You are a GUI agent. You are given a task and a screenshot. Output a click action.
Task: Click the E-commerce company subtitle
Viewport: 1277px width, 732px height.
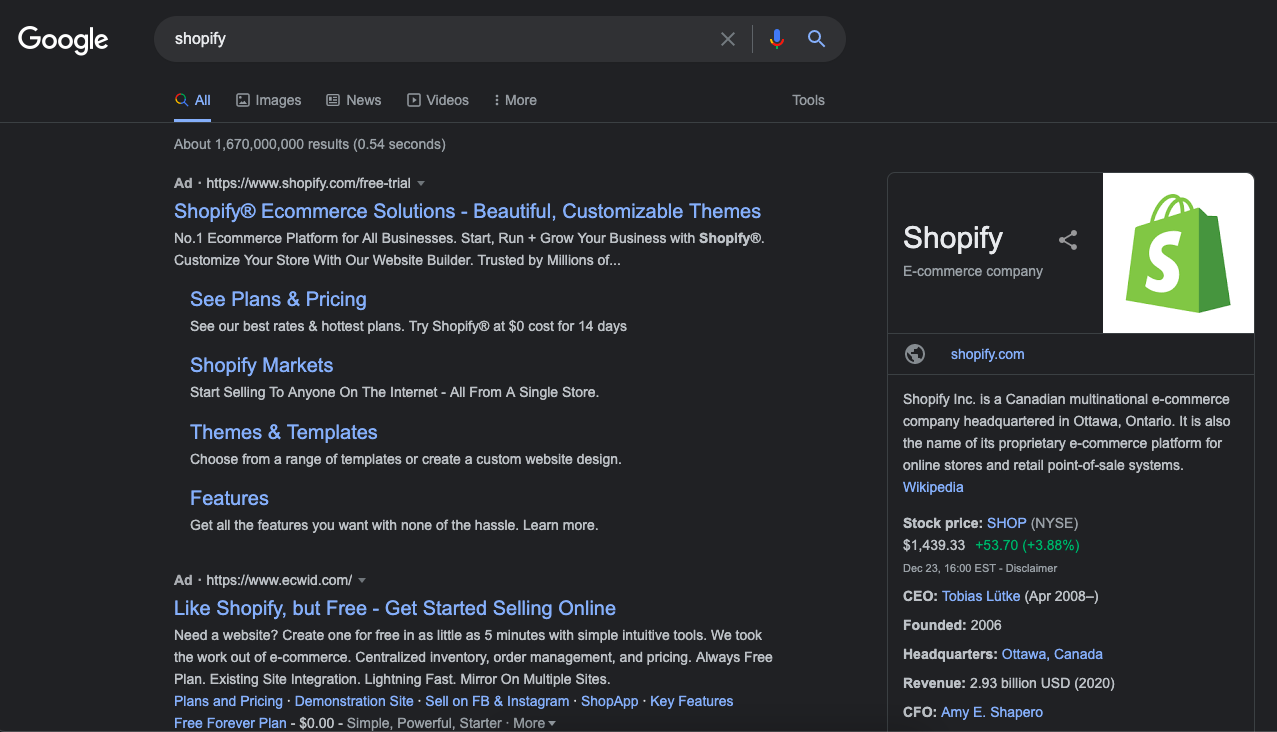tap(973, 271)
